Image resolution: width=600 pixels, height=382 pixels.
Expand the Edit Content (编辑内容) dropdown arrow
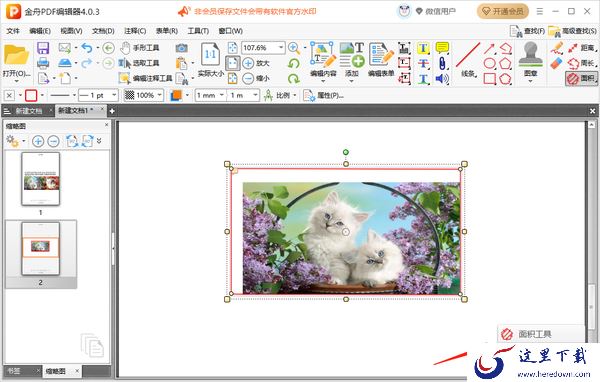click(323, 81)
